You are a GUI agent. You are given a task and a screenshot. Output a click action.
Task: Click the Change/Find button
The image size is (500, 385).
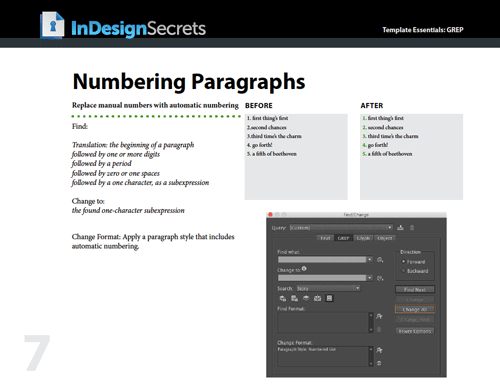click(415, 320)
